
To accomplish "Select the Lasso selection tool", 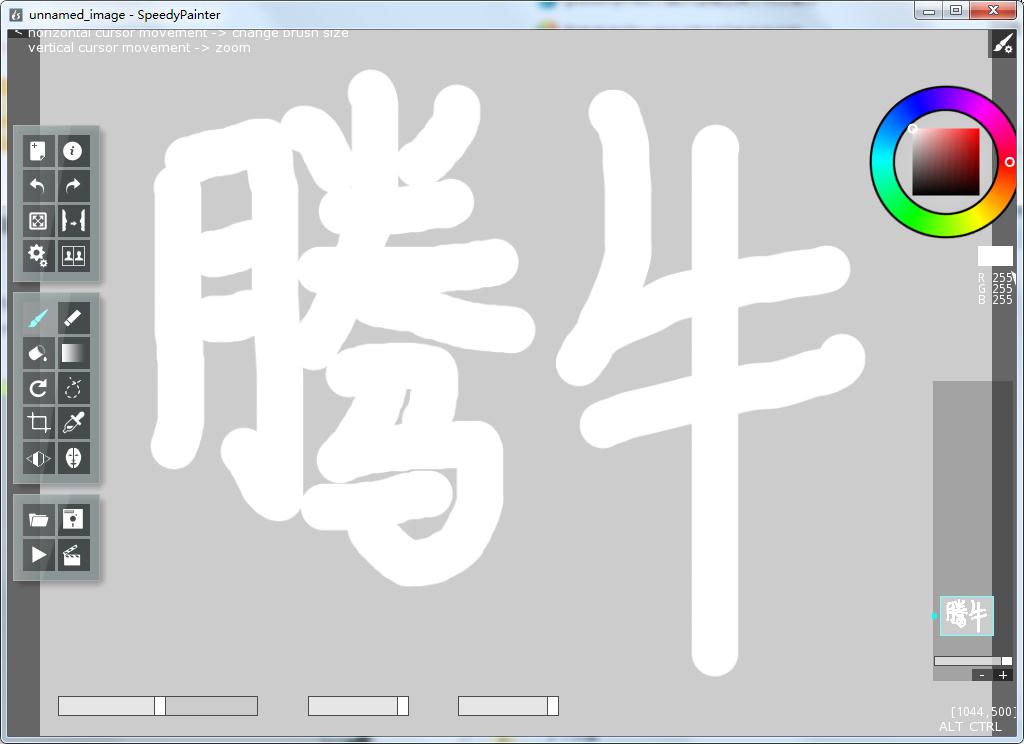I will [73, 389].
